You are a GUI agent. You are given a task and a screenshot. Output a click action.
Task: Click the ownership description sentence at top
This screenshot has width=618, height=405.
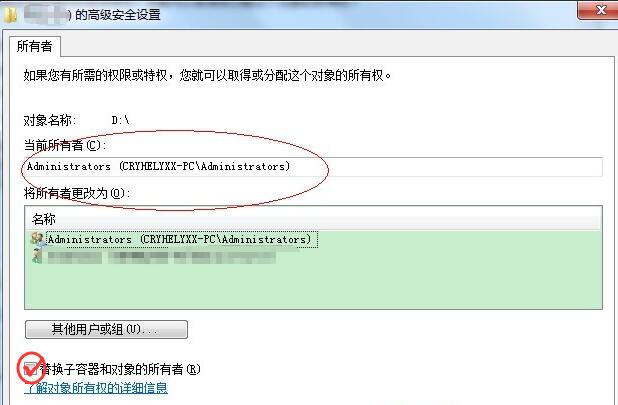[207, 75]
